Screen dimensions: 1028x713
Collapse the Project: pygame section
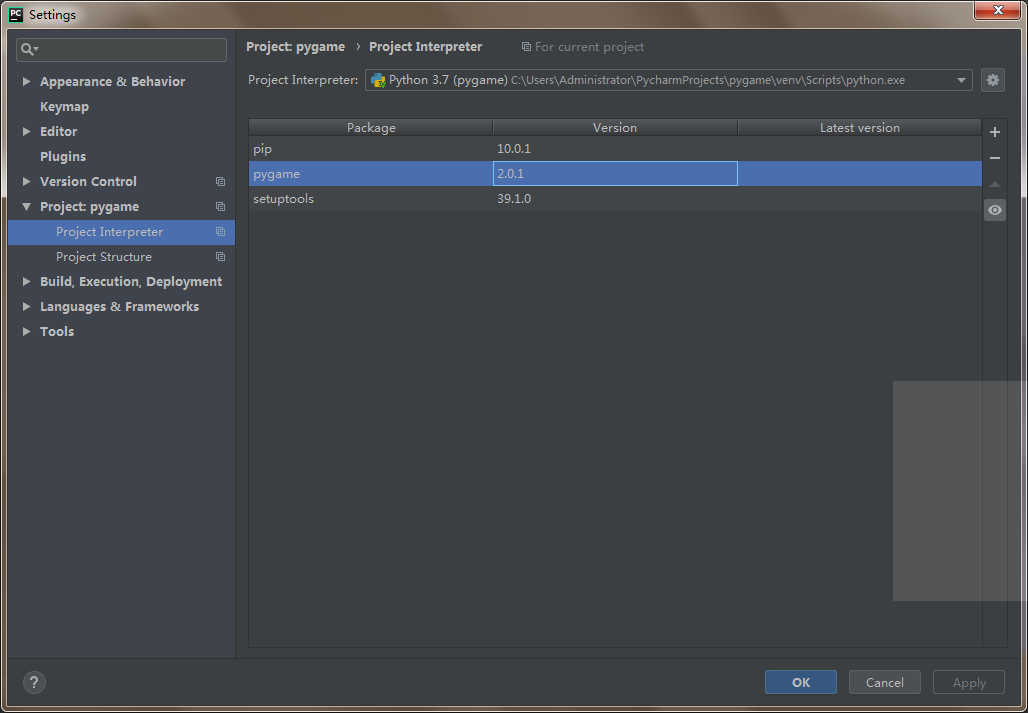click(26, 206)
